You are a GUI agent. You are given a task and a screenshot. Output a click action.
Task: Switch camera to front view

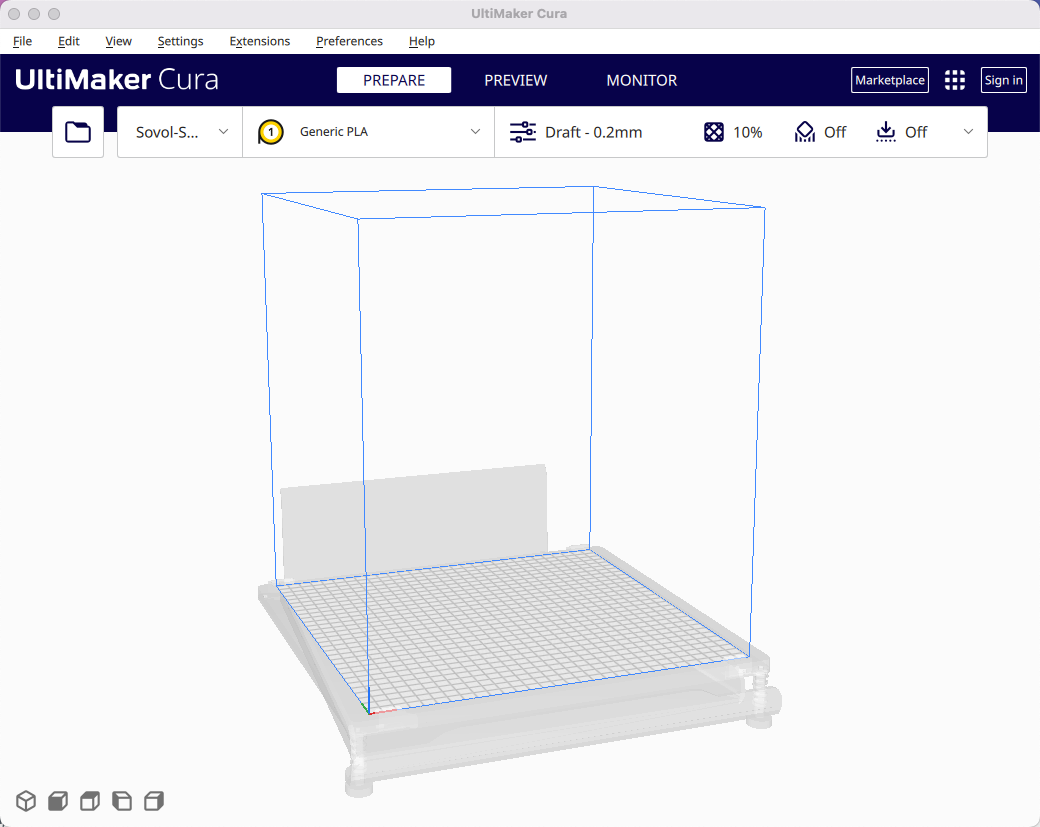point(58,801)
